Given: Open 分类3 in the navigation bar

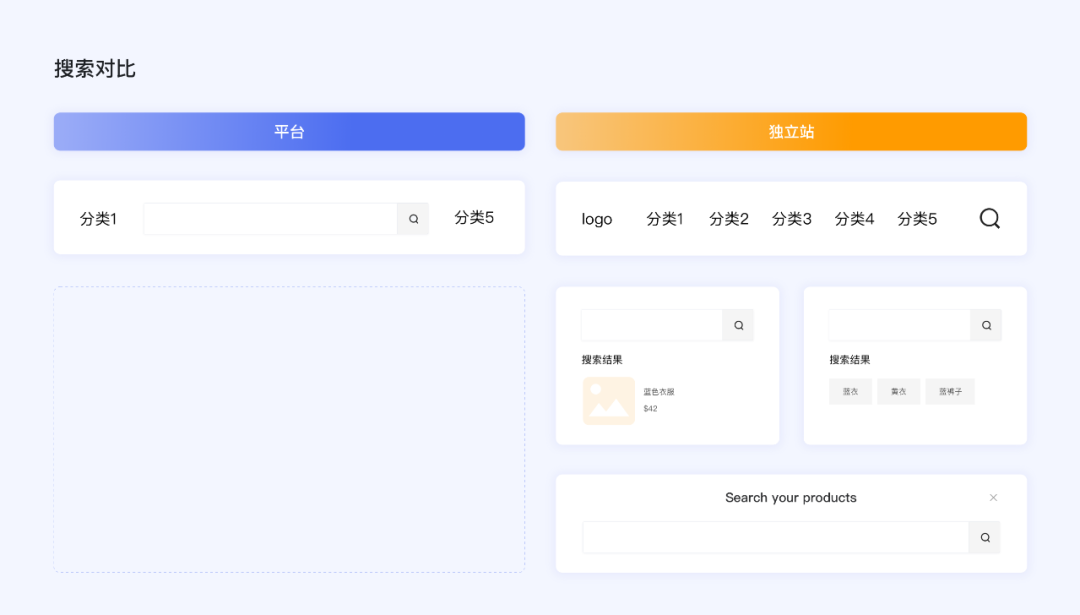Looking at the screenshot, I should click(x=791, y=219).
